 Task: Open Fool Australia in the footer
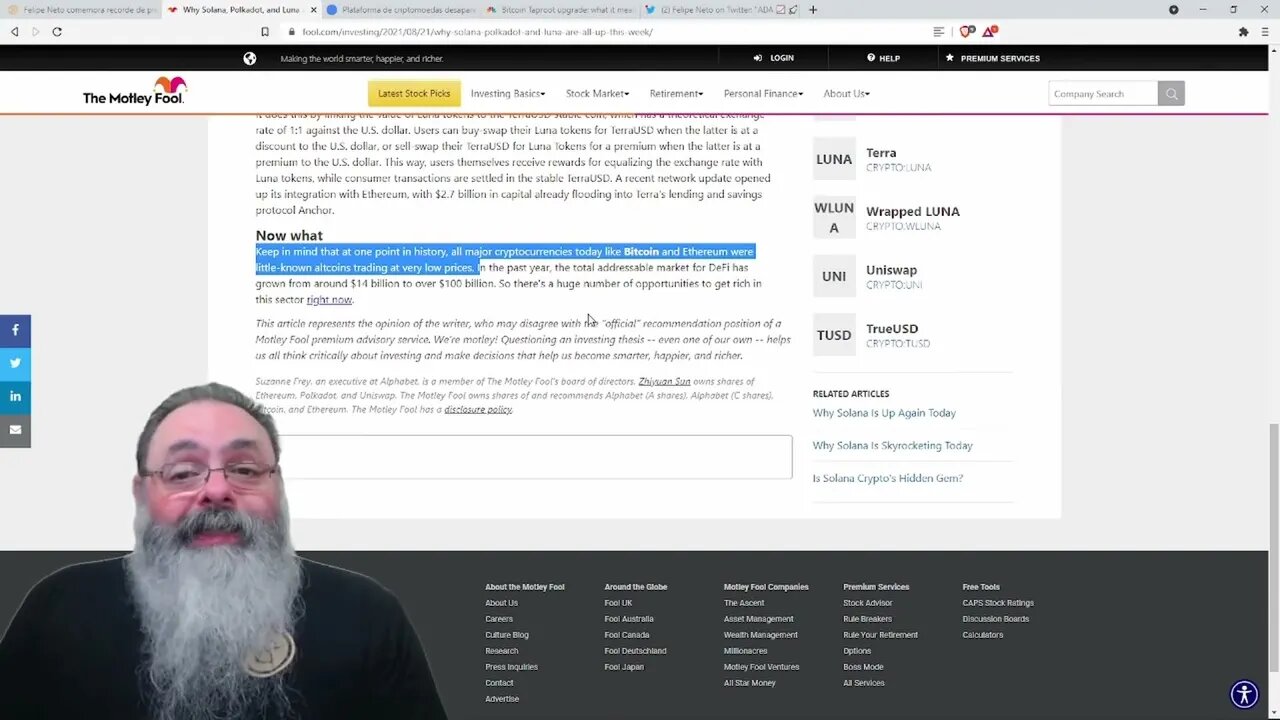pyautogui.click(x=629, y=619)
